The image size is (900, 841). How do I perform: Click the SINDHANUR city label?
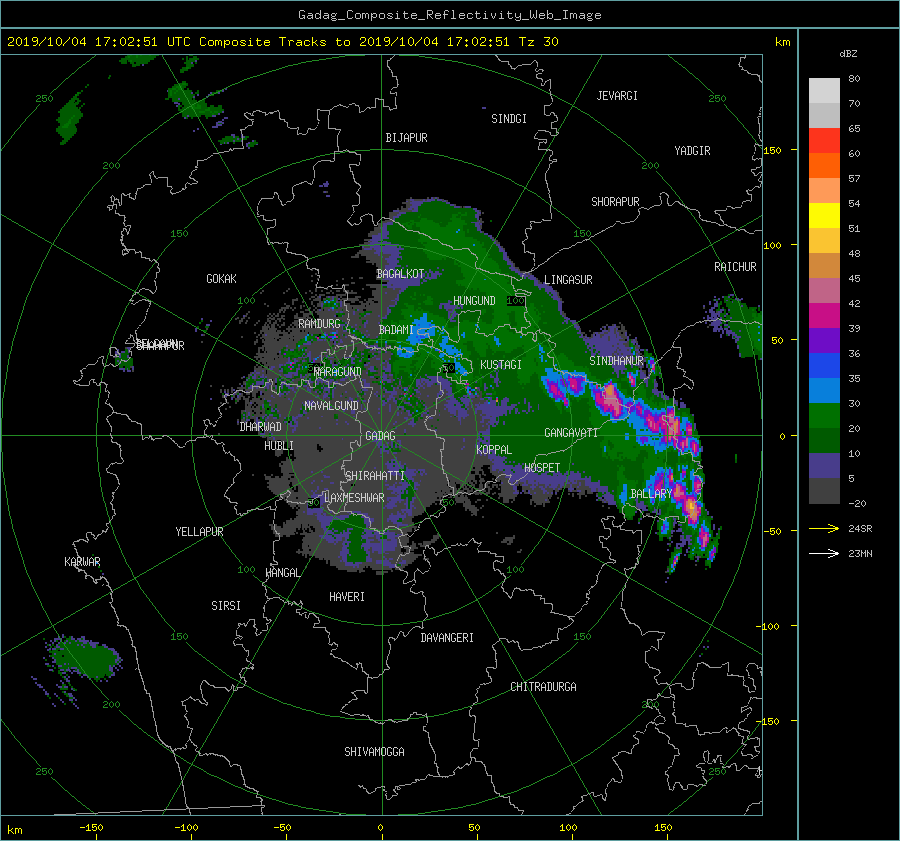point(616,361)
